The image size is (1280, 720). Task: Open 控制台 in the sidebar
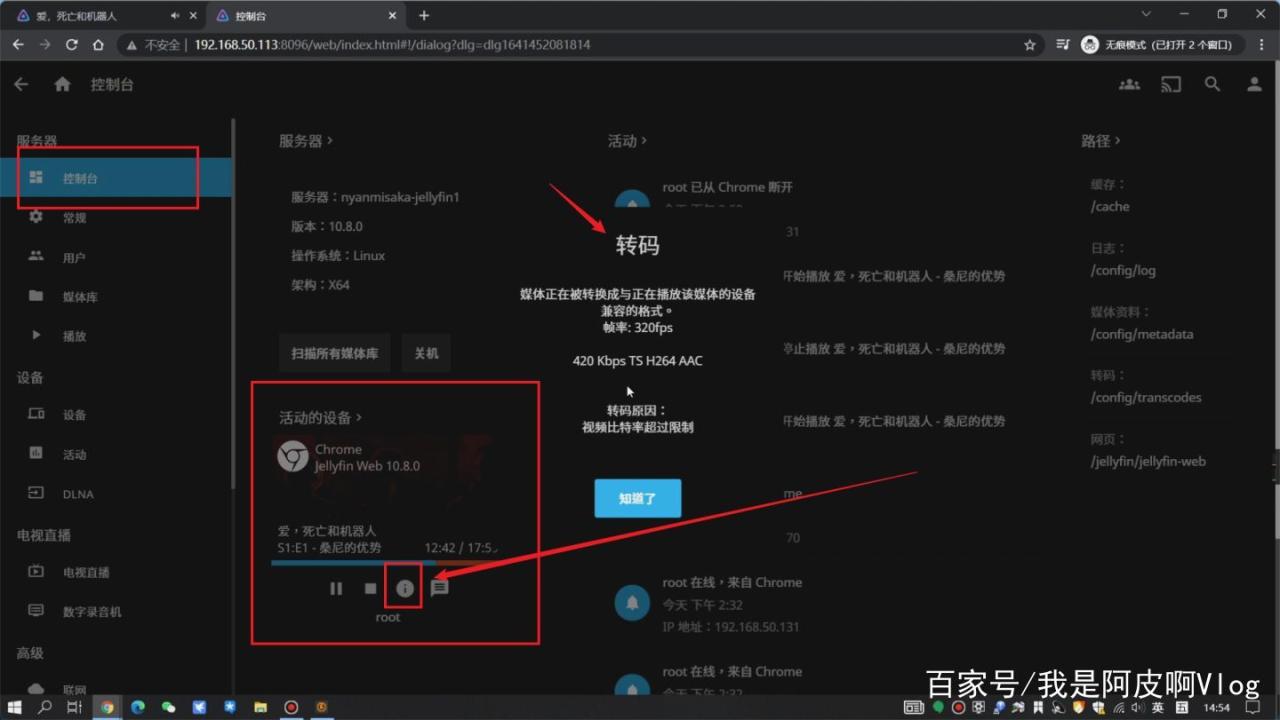pyautogui.click(x=116, y=178)
